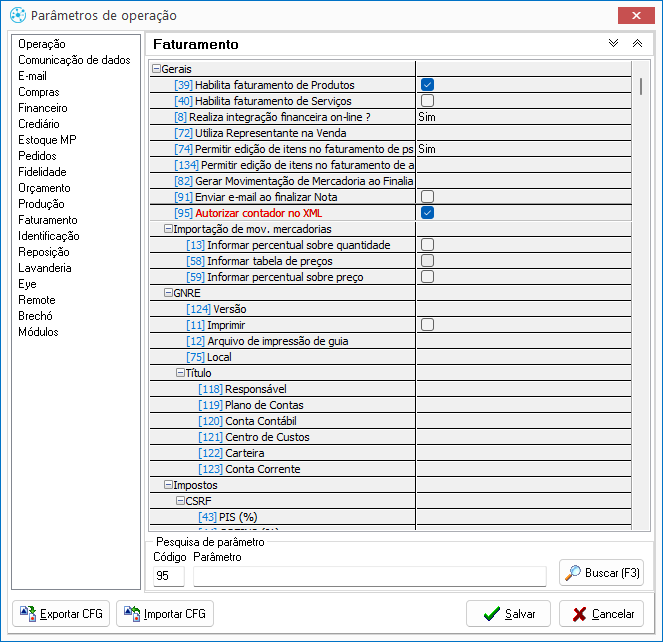
Task: Click the Parâmetro search text field
Action: pos(369,576)
